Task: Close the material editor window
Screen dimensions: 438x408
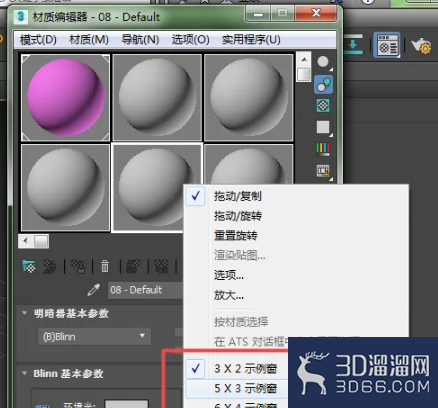Action: (316, 13)
